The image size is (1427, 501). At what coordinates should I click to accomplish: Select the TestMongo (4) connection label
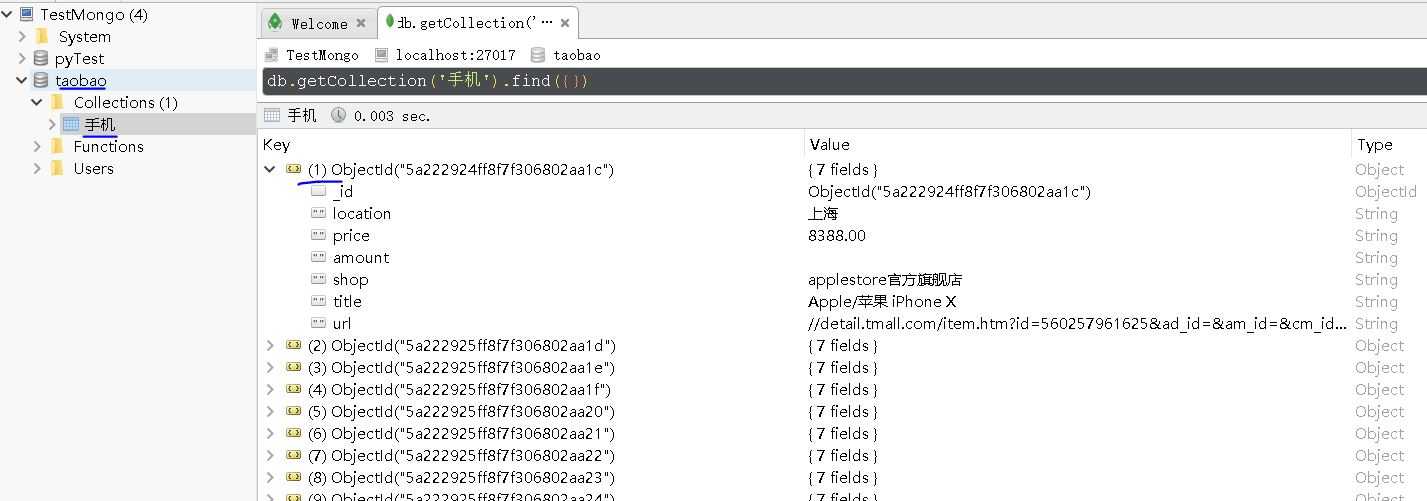[94, 15]
